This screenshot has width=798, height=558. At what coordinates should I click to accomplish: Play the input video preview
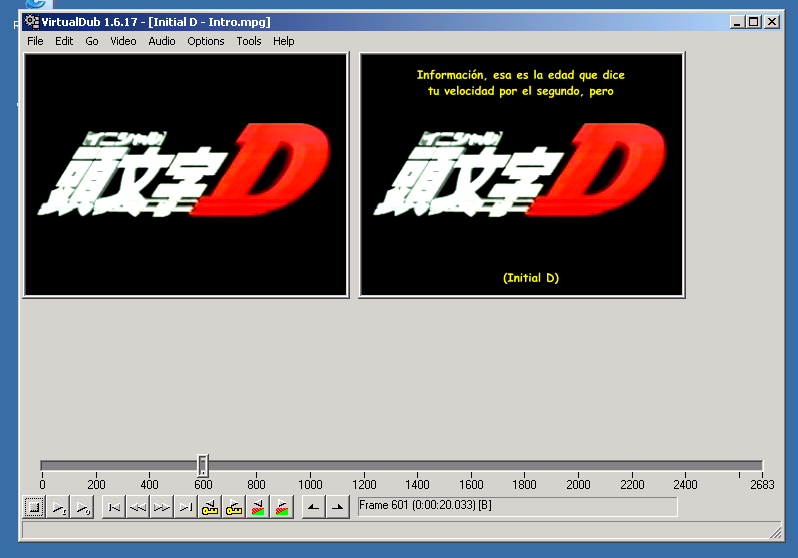point(58,507)
